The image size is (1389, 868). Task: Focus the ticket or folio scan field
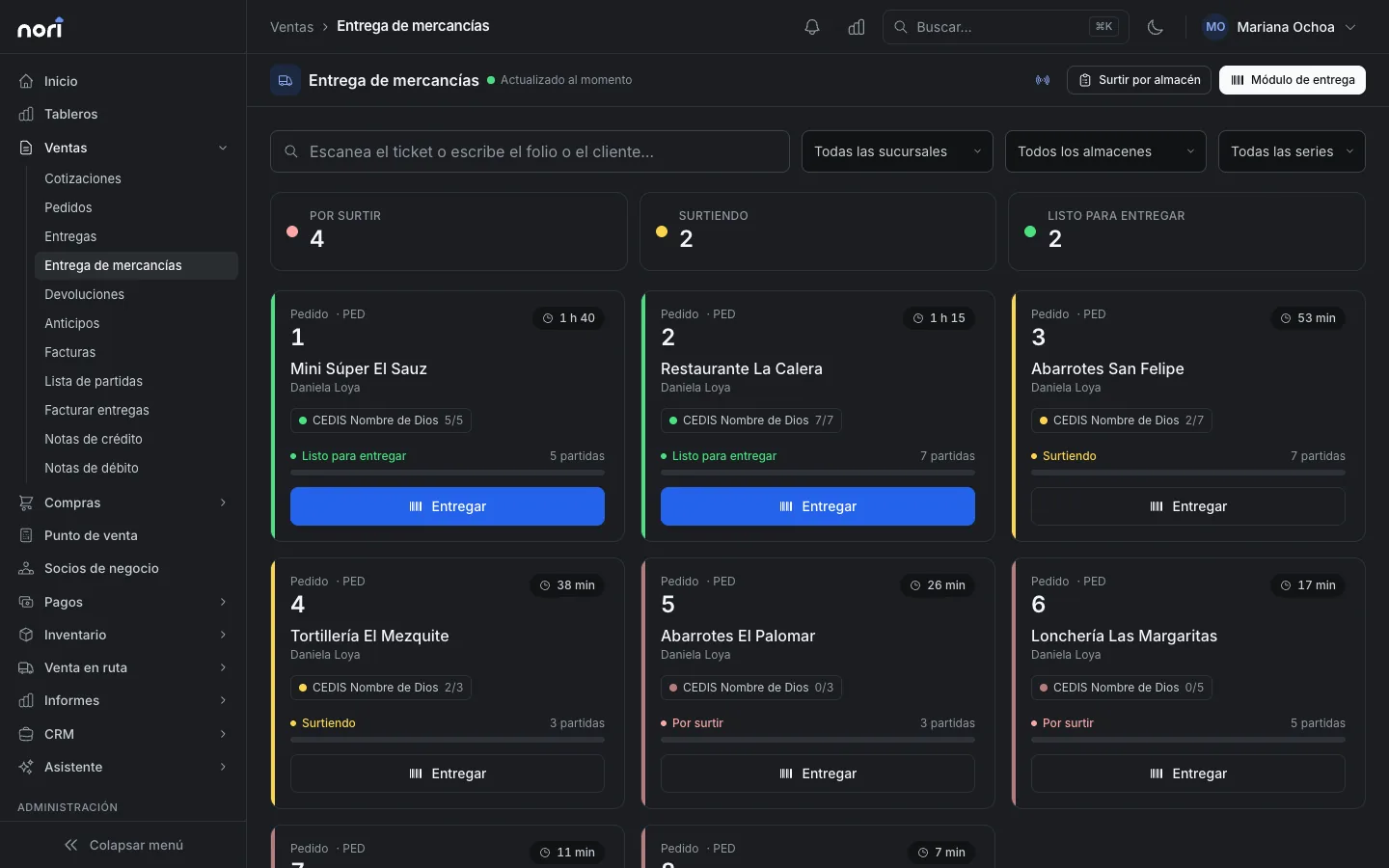[x=530, y=151]
